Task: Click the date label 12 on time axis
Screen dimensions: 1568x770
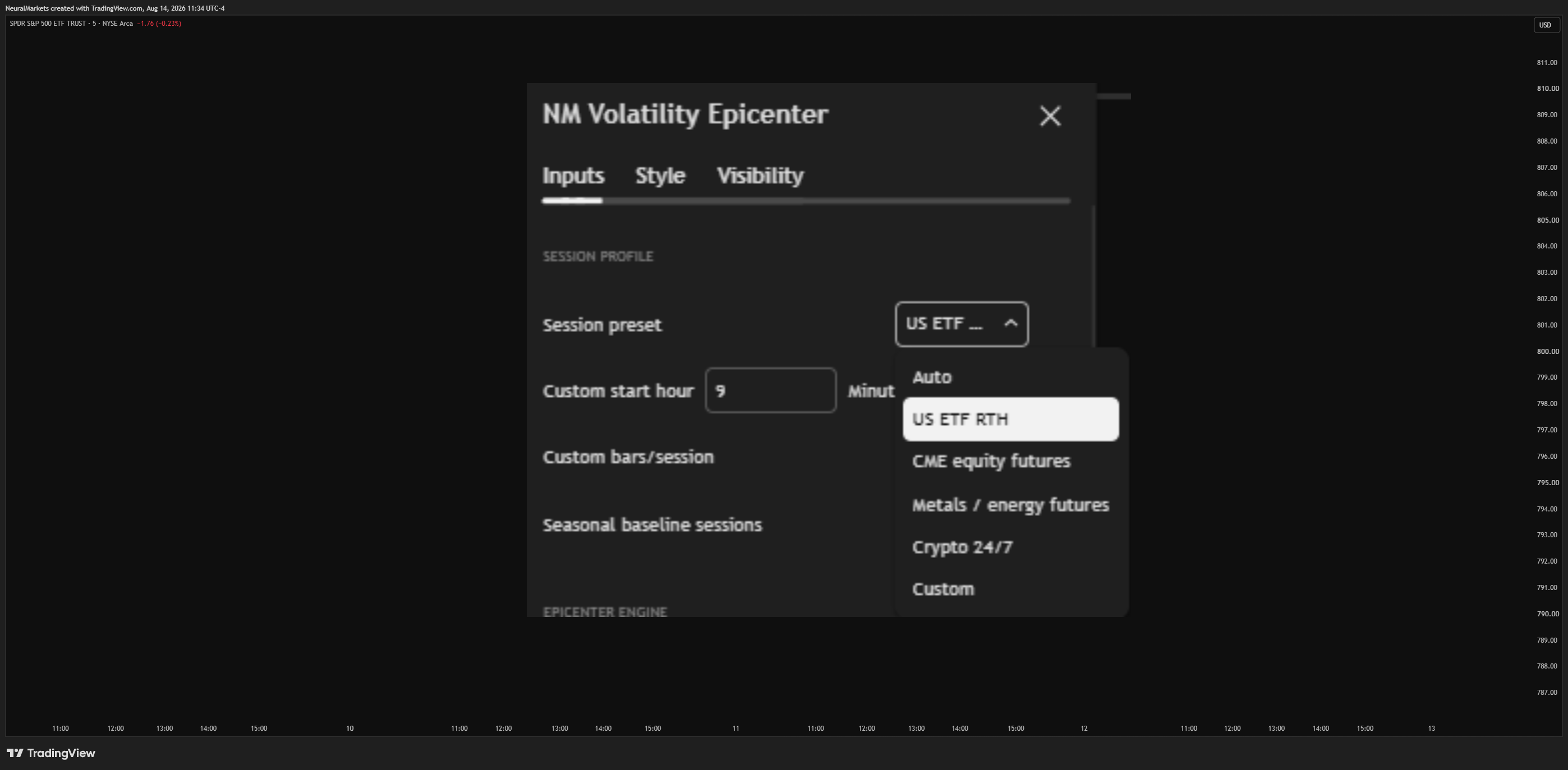Action: pyautogui.click(x=1084, y=728)
